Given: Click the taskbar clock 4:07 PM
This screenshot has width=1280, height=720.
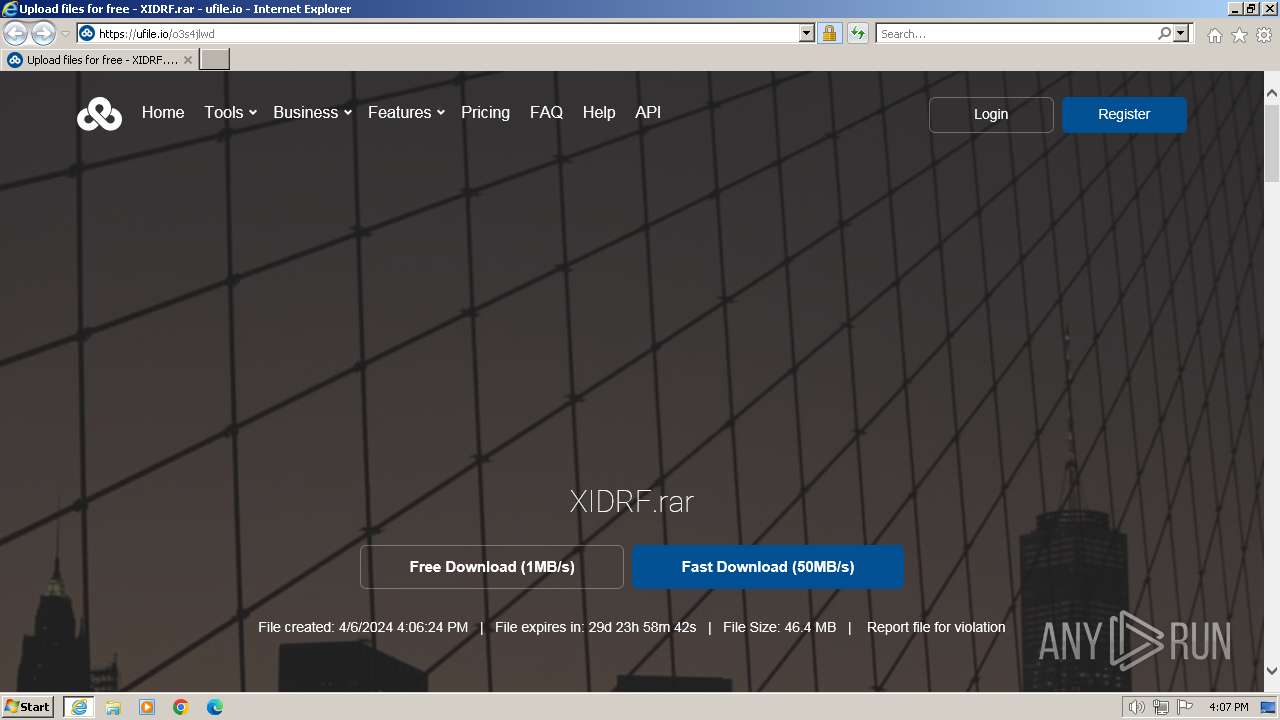Looking at the screenshot, I should [x=1228, y=707].
